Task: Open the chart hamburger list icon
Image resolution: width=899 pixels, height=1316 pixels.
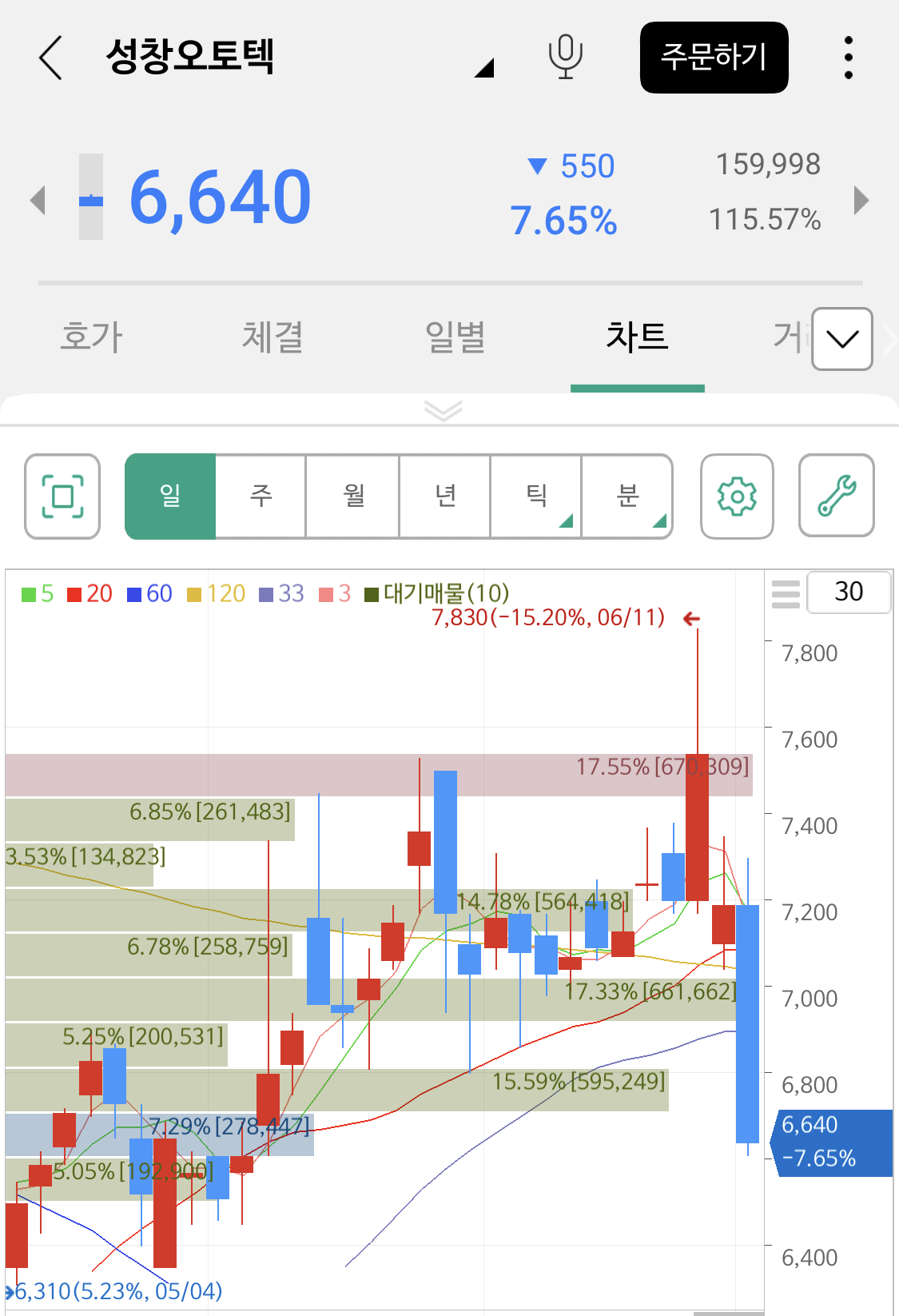Action: 786,594
